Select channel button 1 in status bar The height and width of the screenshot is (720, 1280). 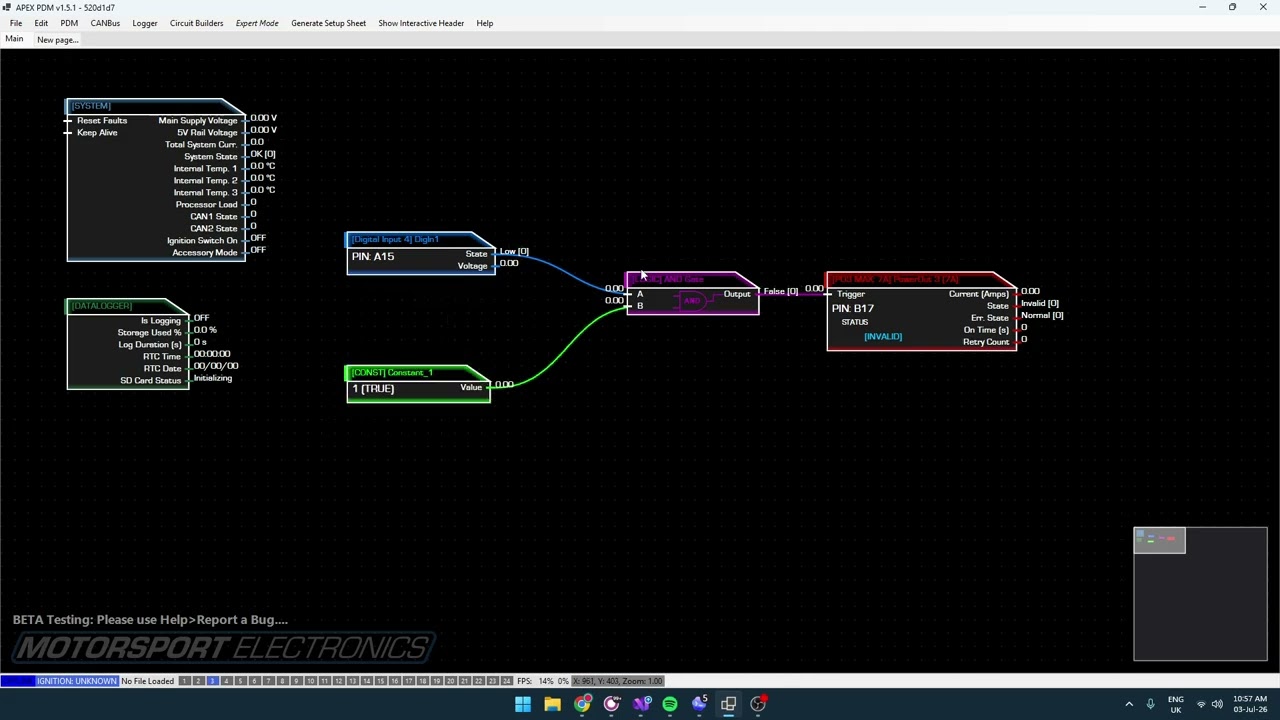click(x=184, y=681)
